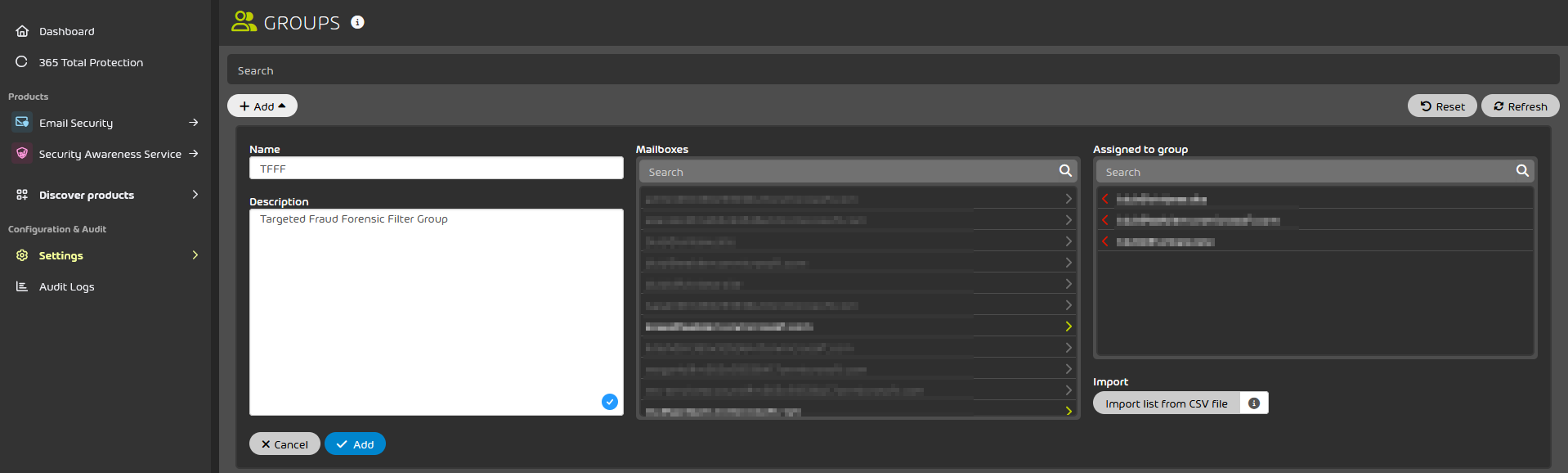Open the Email Security menu label
Viewport: 1568px width, 473px height.
pos(76,123)
